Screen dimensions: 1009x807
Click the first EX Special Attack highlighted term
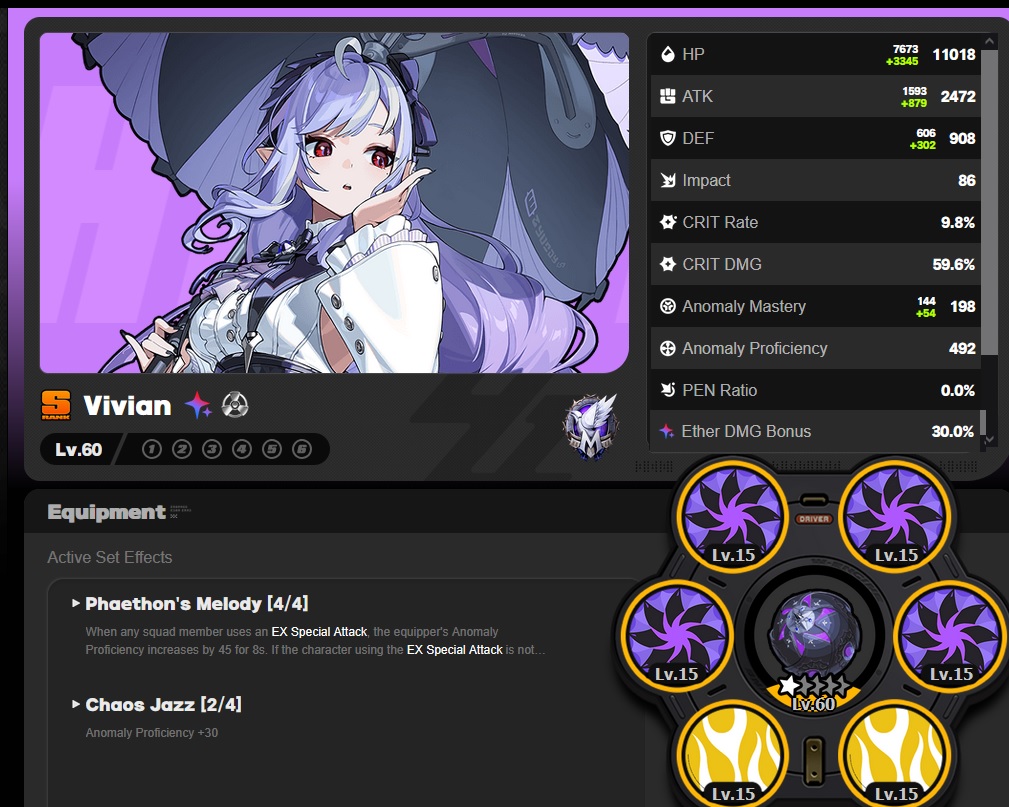coord(319,632)
